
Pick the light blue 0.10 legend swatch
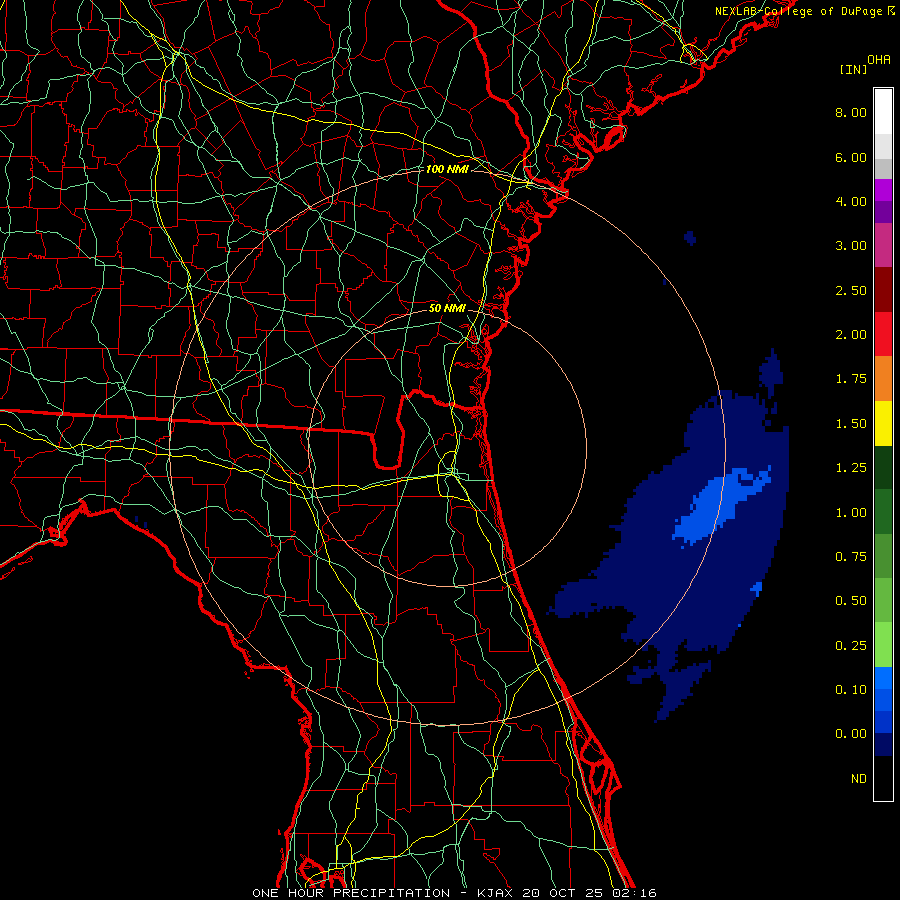coord(883,678)
